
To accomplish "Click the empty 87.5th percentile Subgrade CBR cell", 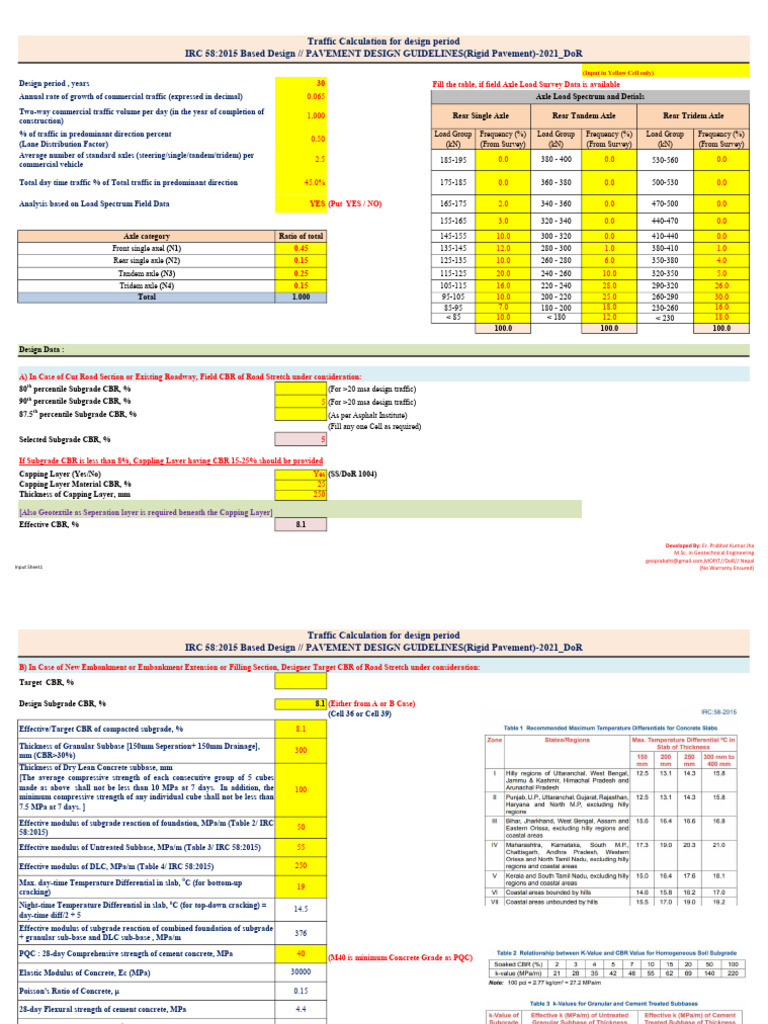I will tap(300, 414).
